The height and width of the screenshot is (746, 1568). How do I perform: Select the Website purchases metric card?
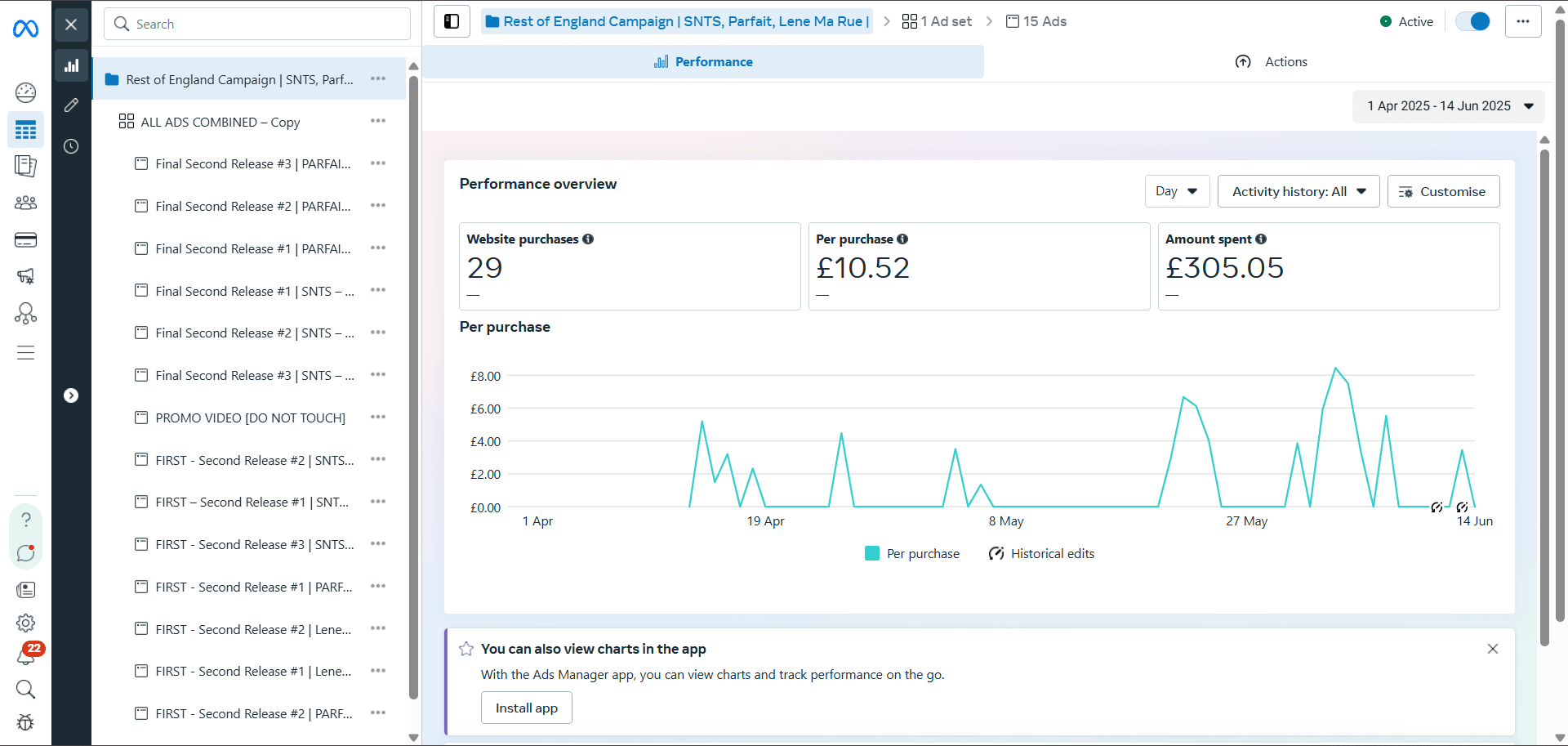(630, 266)
